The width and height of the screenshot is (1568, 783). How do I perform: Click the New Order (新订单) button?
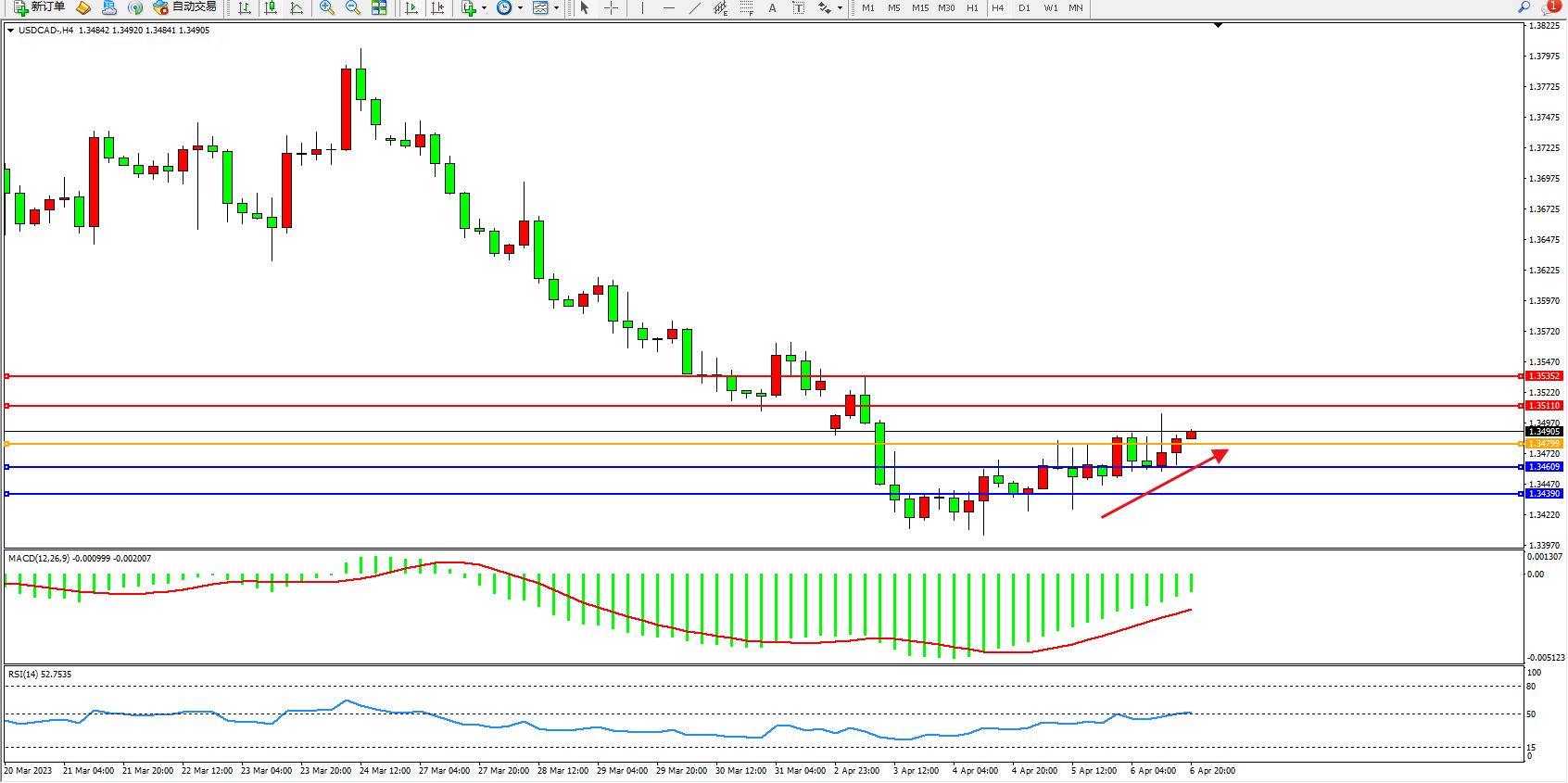tap(39, 7)
